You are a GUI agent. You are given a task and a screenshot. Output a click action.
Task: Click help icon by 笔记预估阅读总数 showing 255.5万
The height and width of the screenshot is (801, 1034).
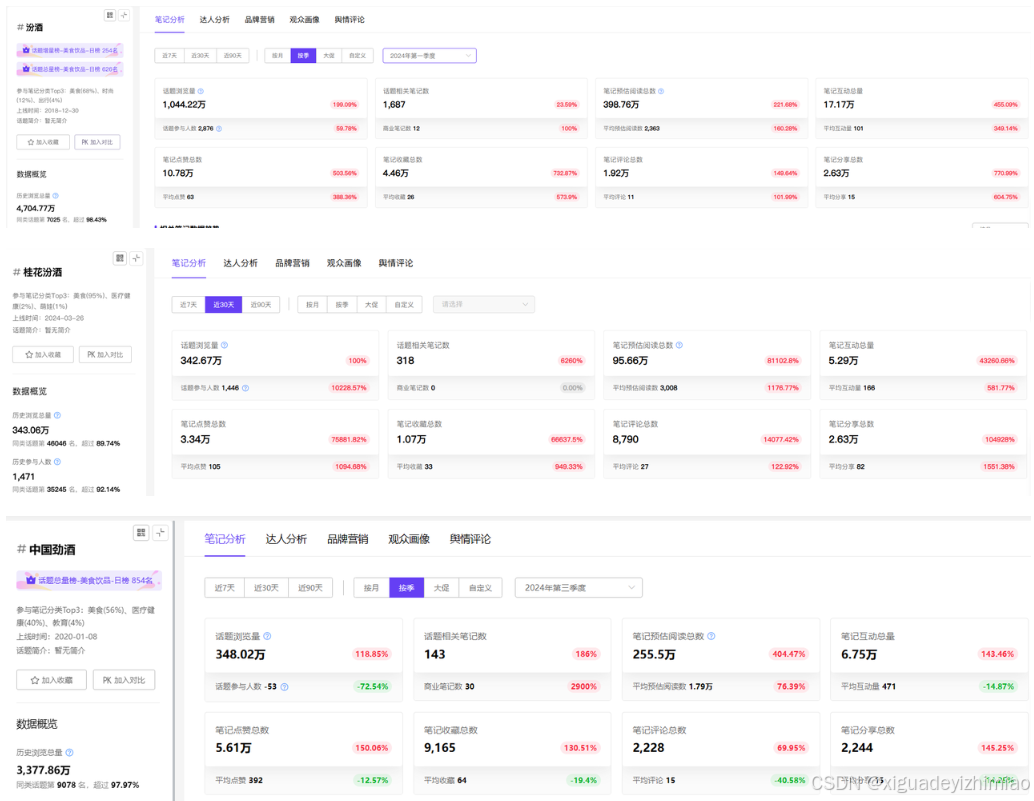(x=711, y=636)
